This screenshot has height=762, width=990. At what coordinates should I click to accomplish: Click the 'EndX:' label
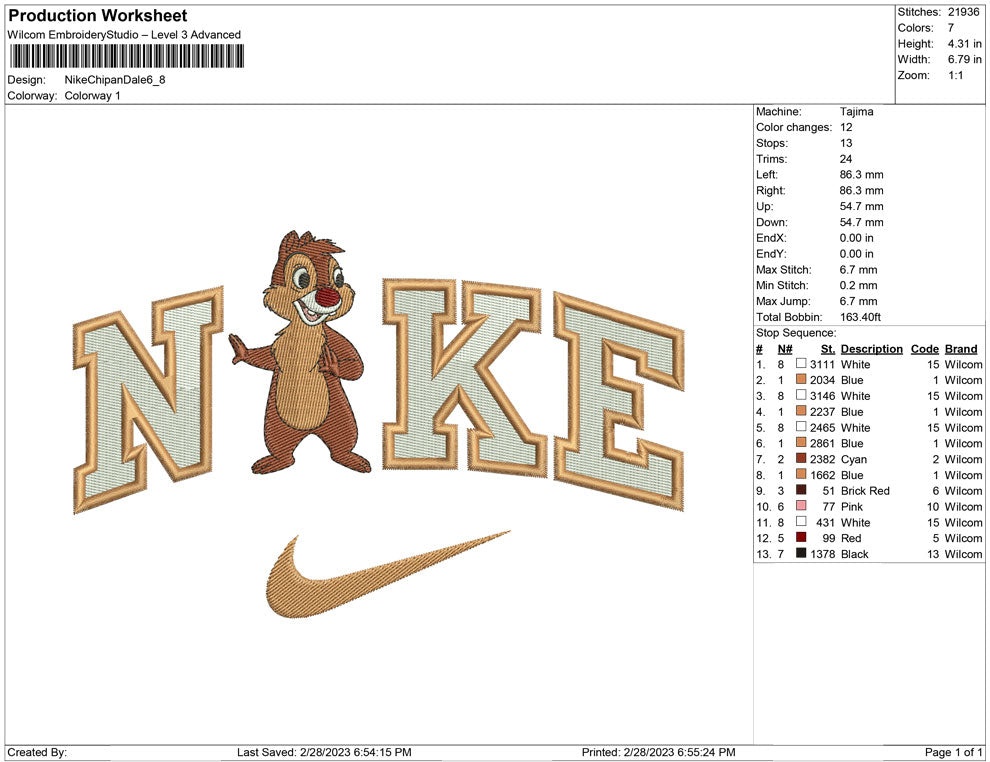771,238
